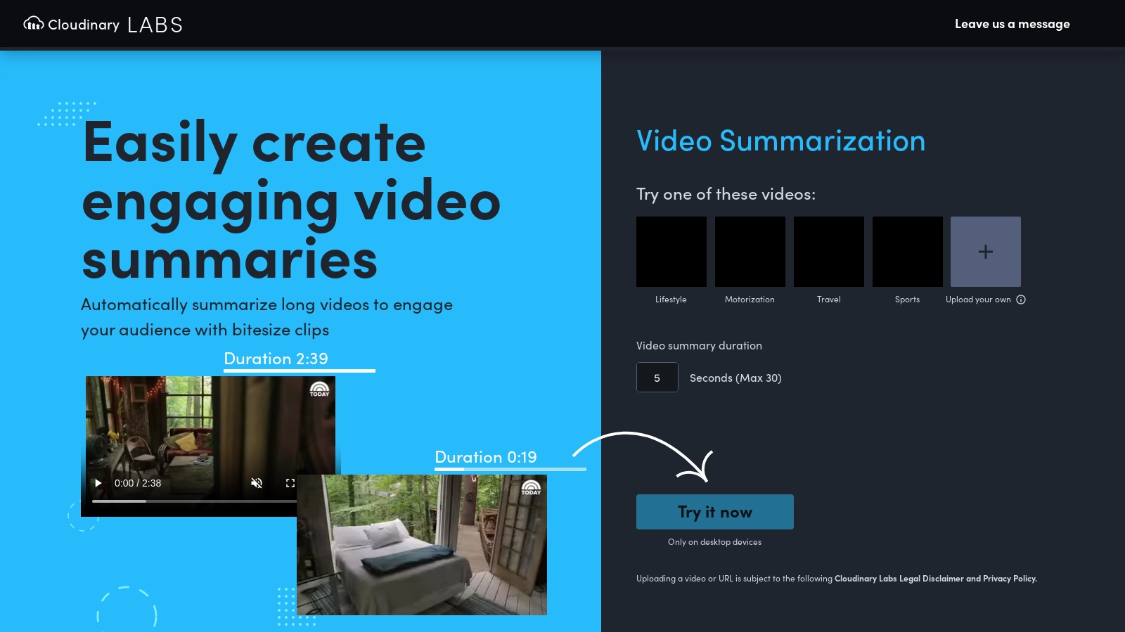Click the plus icon to upload your own video
Viewport: 1125px width, 632px height.
(985, 251)
